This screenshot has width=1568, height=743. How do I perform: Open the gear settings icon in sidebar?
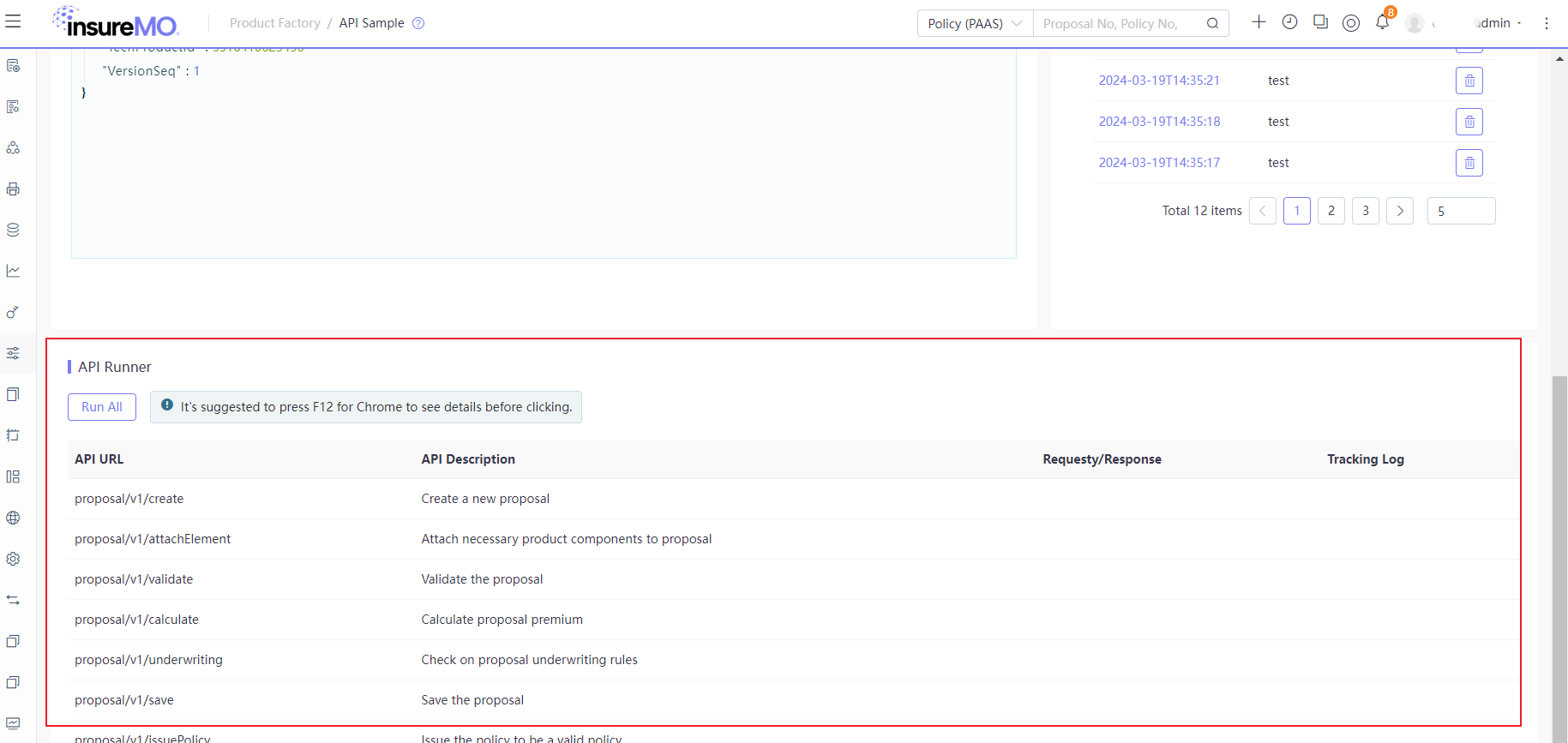click(x=13, y=559)
